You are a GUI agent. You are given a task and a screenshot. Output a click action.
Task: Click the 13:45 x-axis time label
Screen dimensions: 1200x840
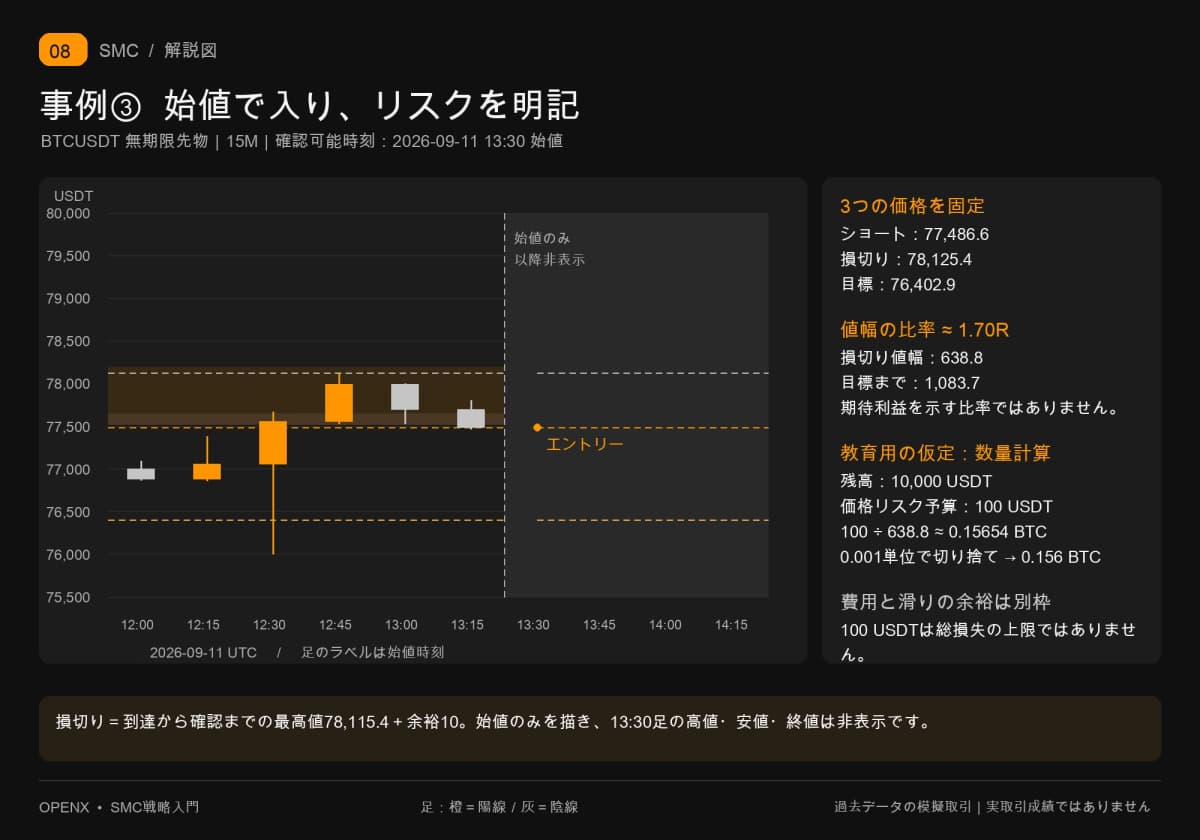coord(599,625)
